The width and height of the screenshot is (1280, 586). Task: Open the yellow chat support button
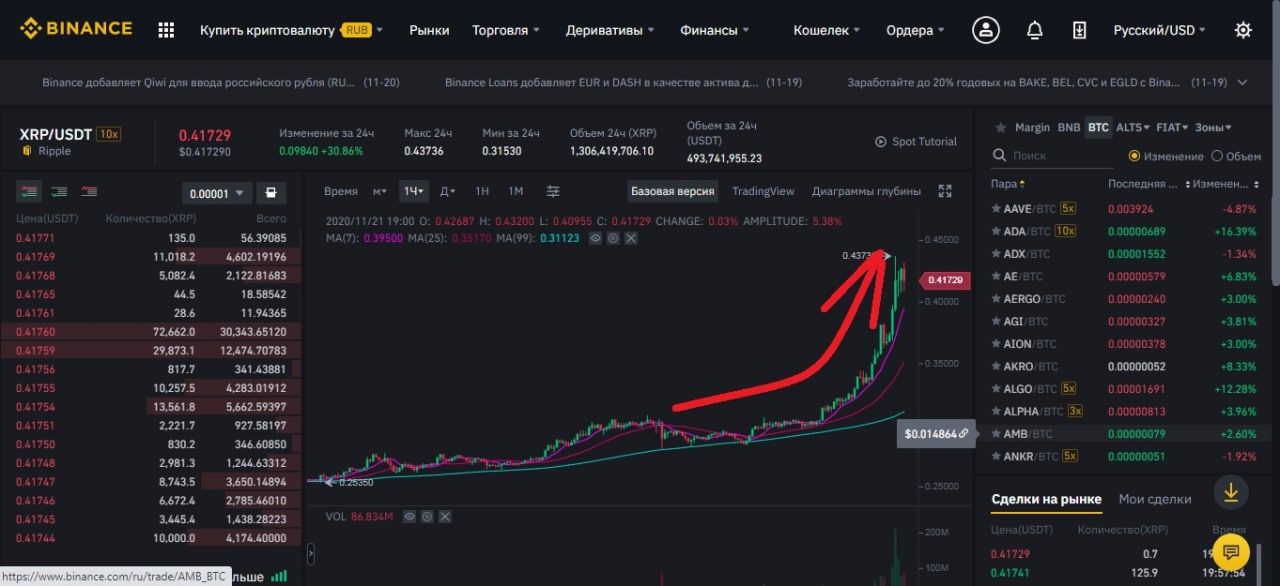1231,551
